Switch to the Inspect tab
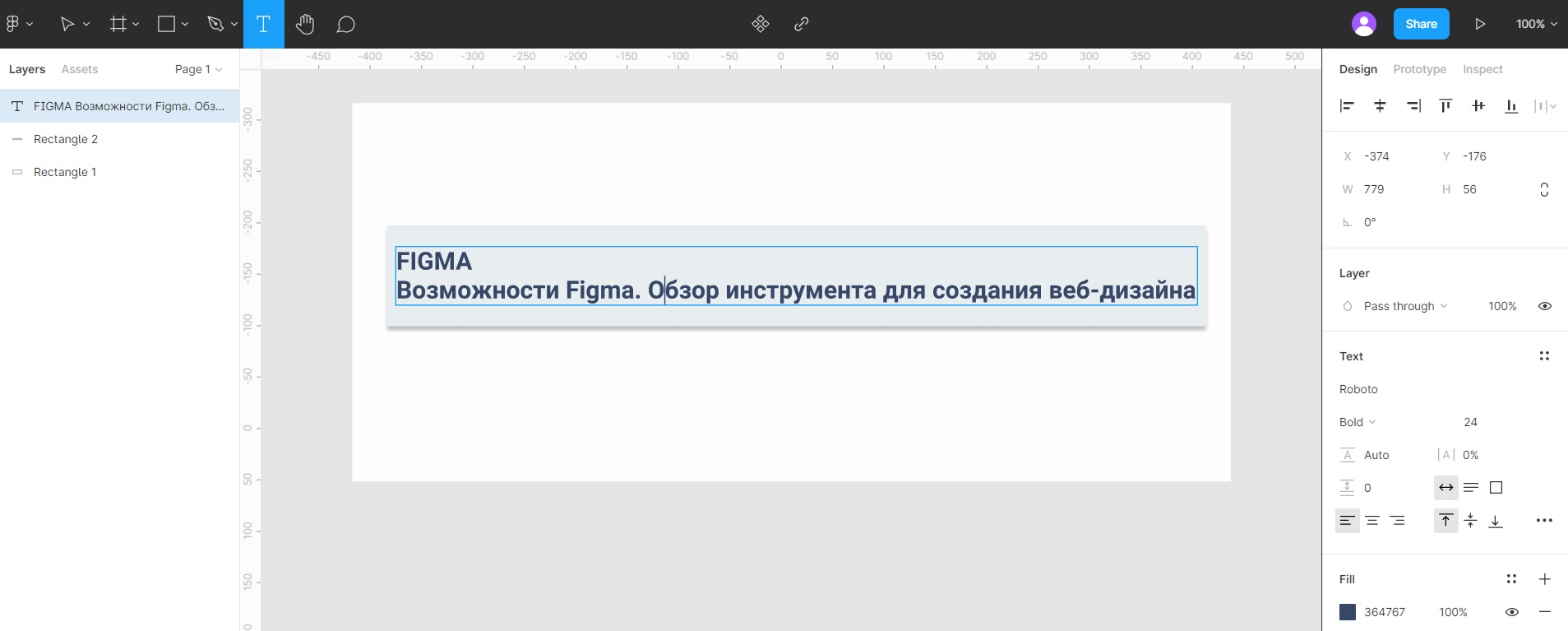The image size is (1568, 631). (x=1482, y=69)
